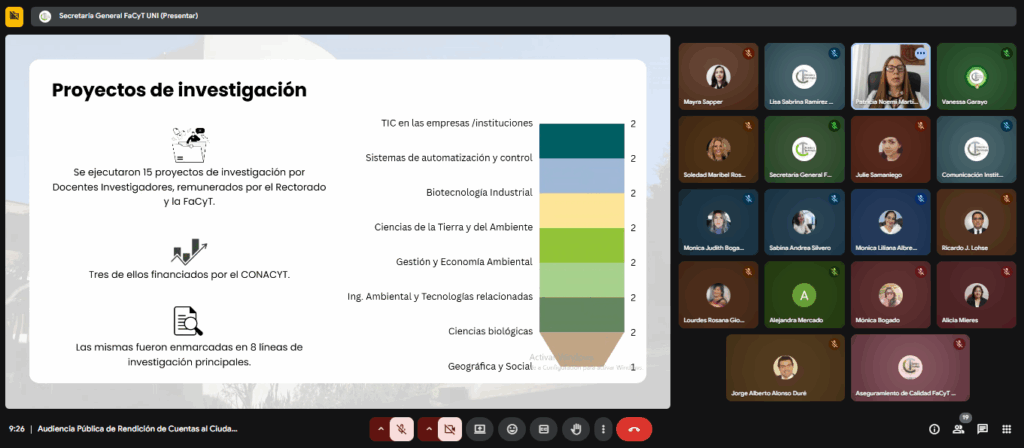This screenshot has height=448, width=1024.
Task: Unmute the microphone
Action: click(x=401, y=429)
